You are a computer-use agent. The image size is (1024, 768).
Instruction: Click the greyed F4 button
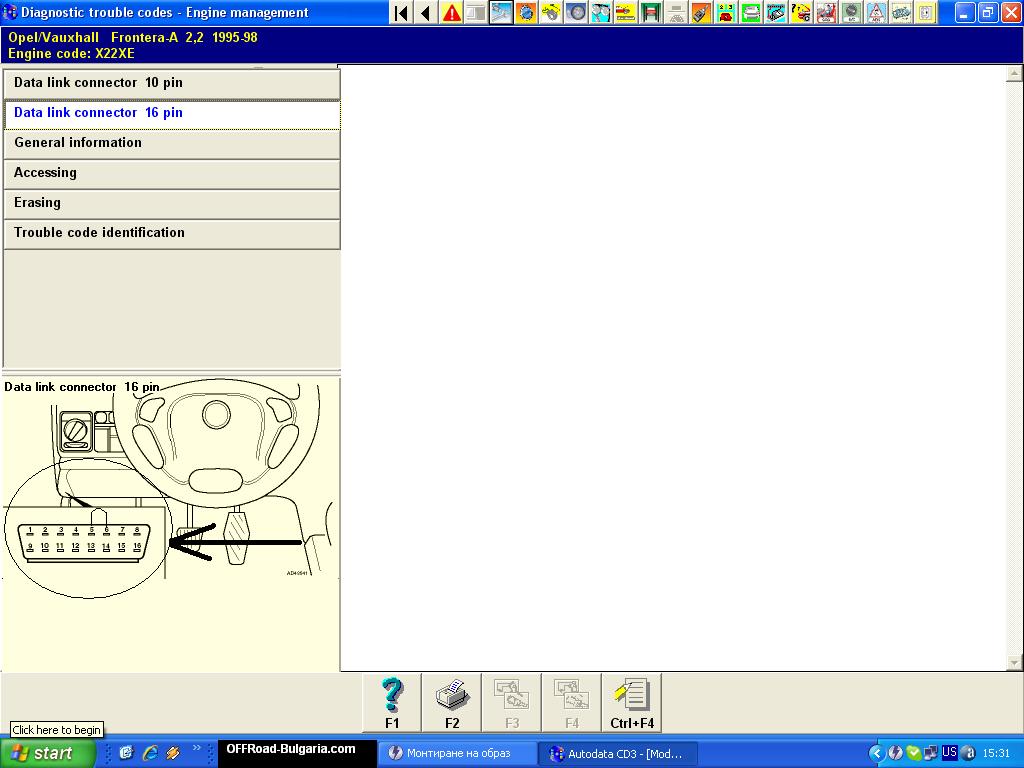coord(572,703)
